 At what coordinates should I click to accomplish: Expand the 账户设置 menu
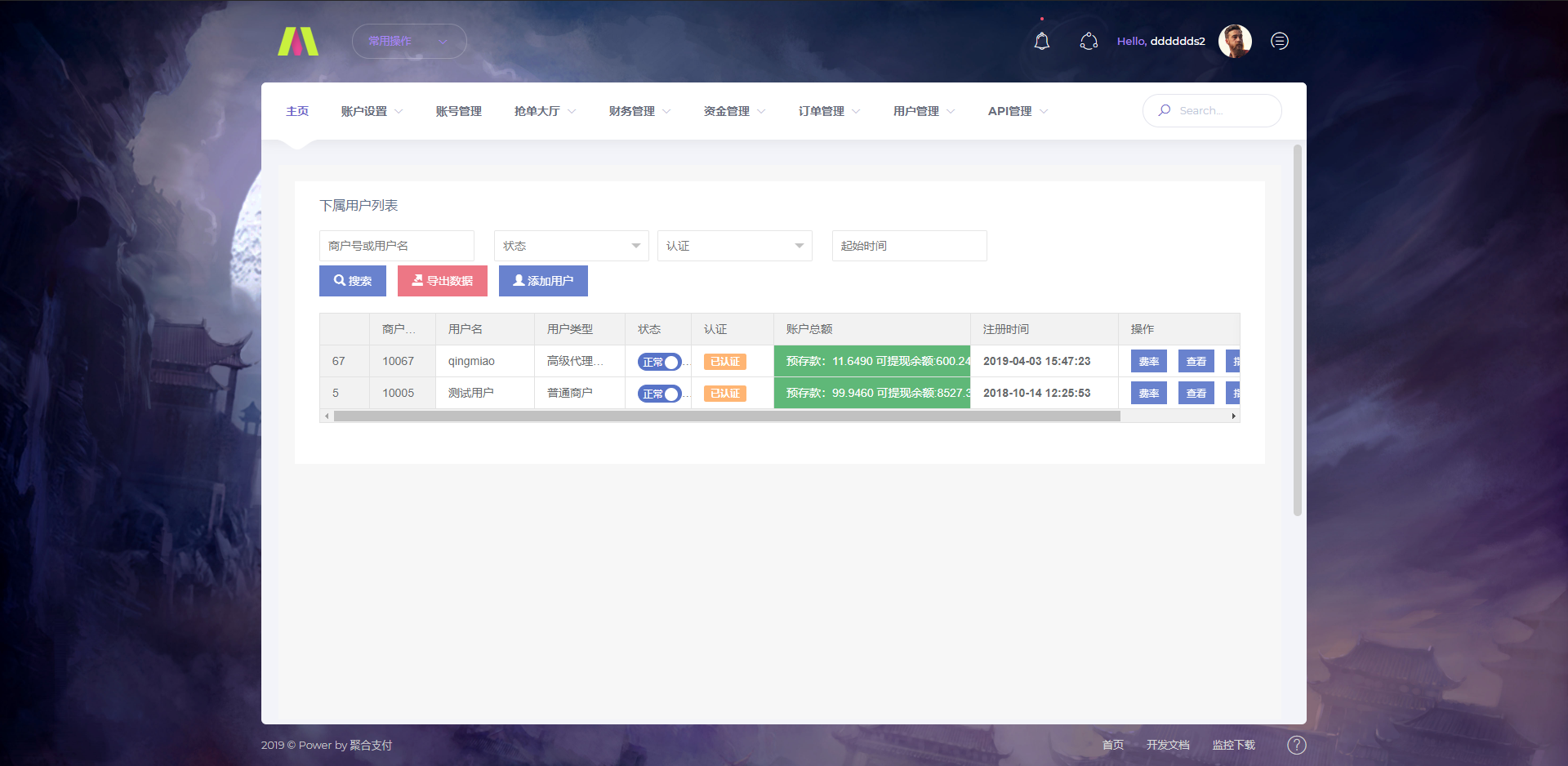click(372, 111)
